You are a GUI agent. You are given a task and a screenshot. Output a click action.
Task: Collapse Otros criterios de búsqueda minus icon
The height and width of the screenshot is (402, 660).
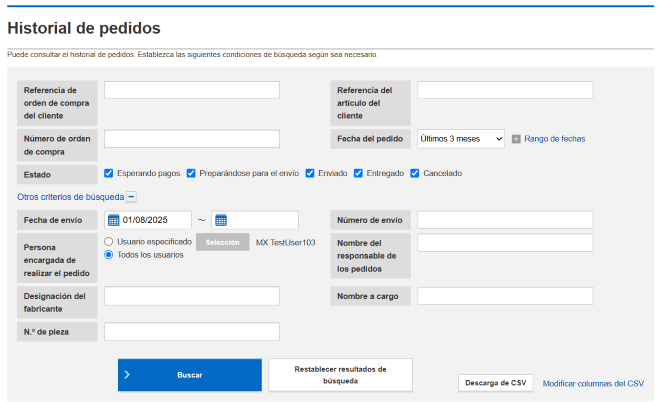[x=131, y=197]
